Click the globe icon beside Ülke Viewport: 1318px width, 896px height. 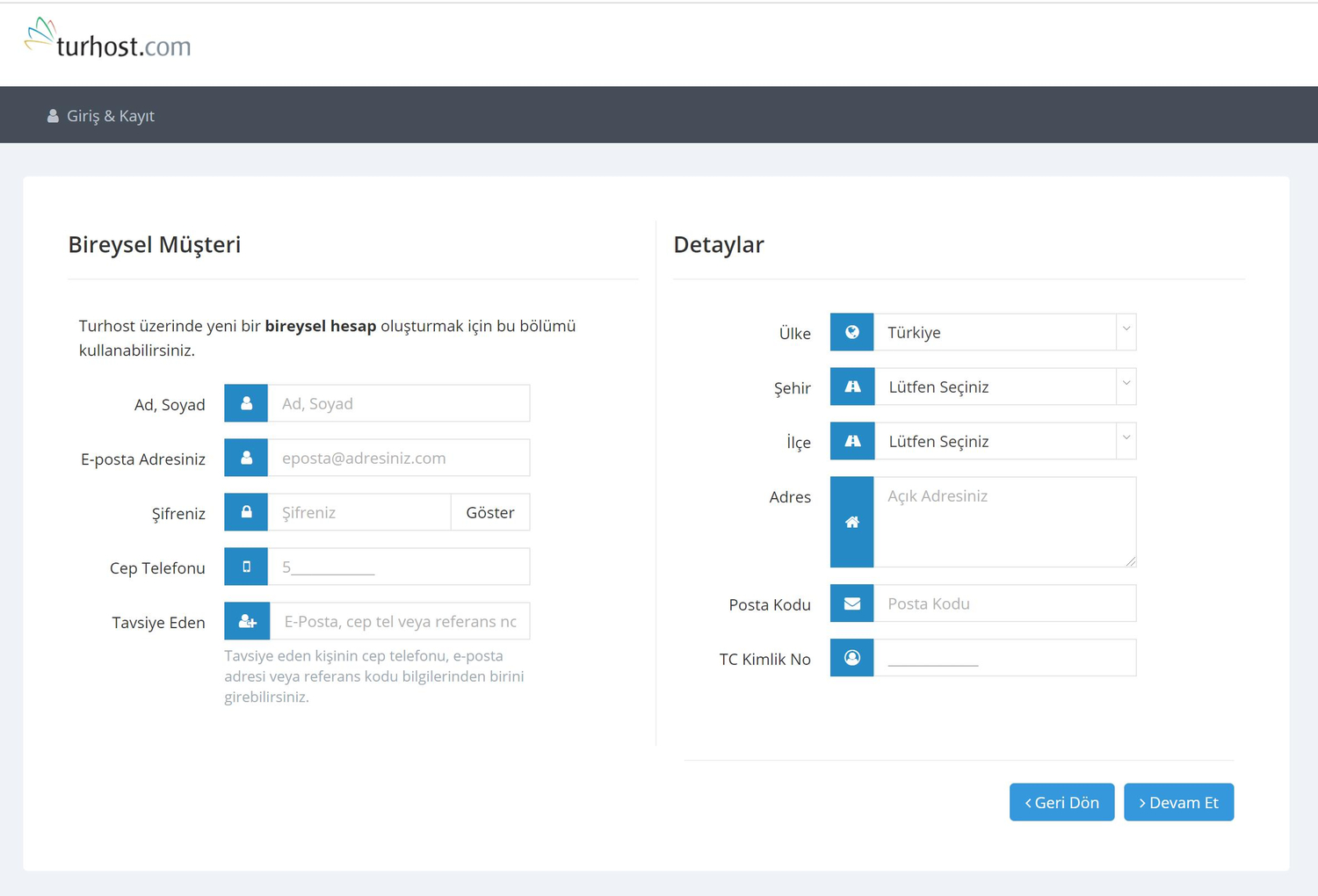click(851, 332)
